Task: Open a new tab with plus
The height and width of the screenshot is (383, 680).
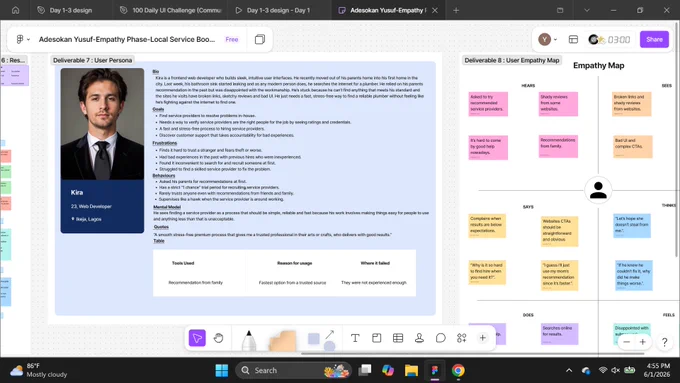Action: coord(456,10)
